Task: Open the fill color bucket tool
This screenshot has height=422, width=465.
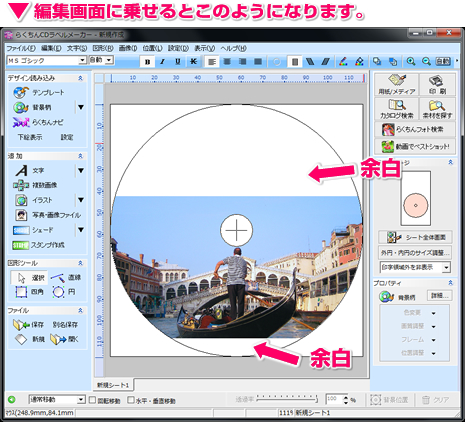Action: pos(359,61)
